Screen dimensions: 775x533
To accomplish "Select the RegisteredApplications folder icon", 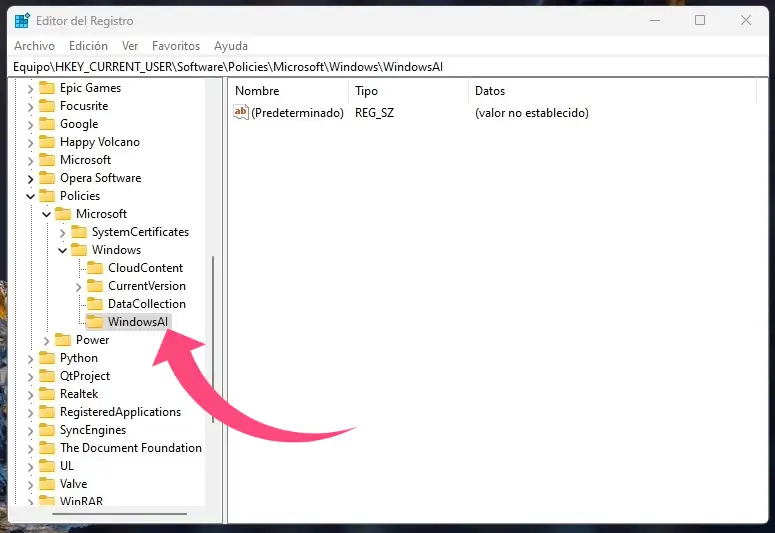I will pyautogui.click(x=47, y=412).
